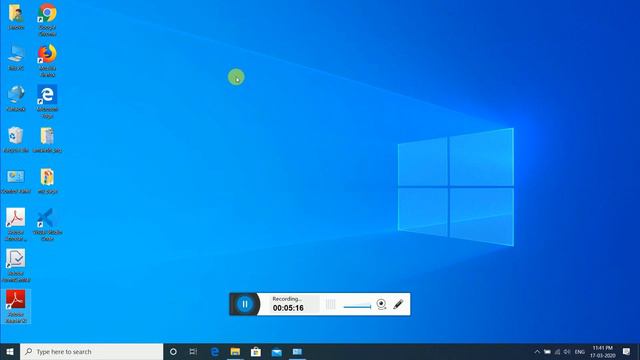
Task: Select the Control Panel desktop icon
Action: coord(16,181)
